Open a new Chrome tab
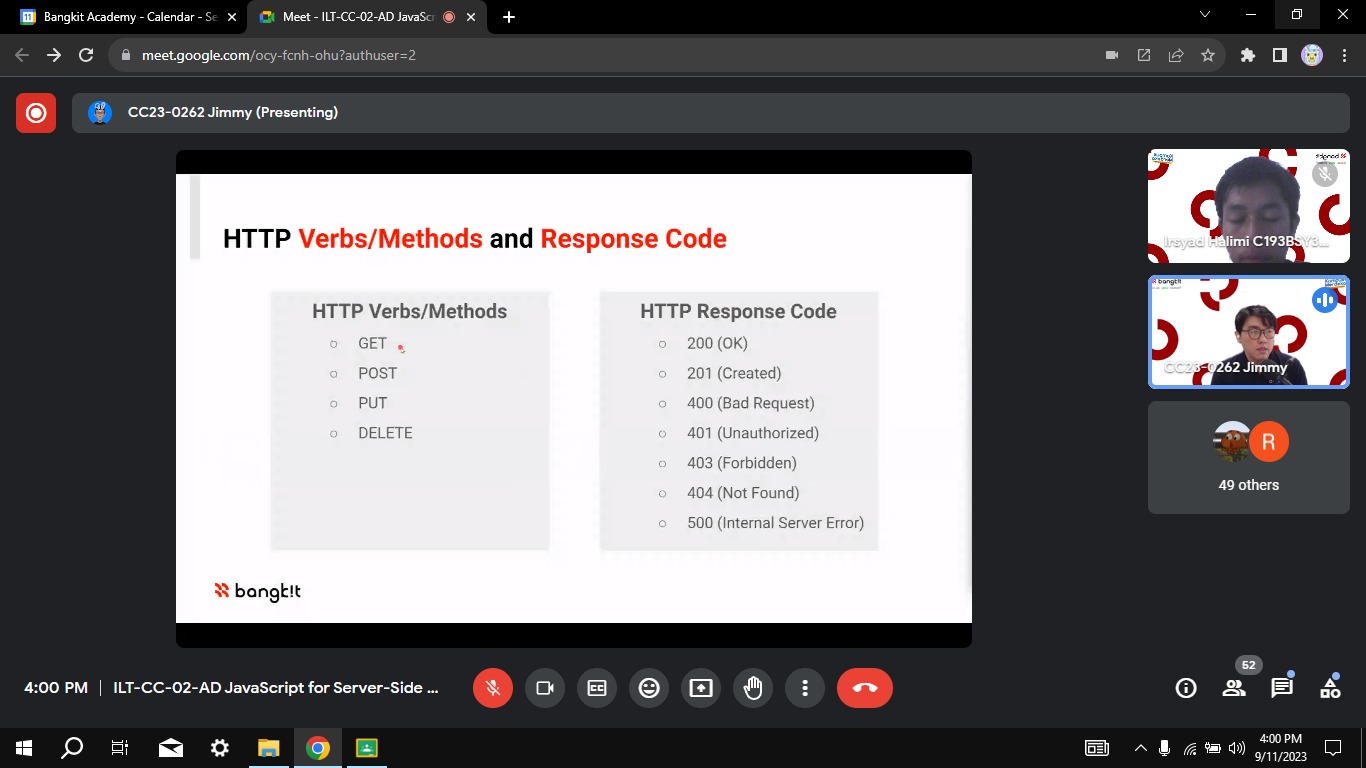This screenshot has width=1366, height=768. tap(509, 17)
